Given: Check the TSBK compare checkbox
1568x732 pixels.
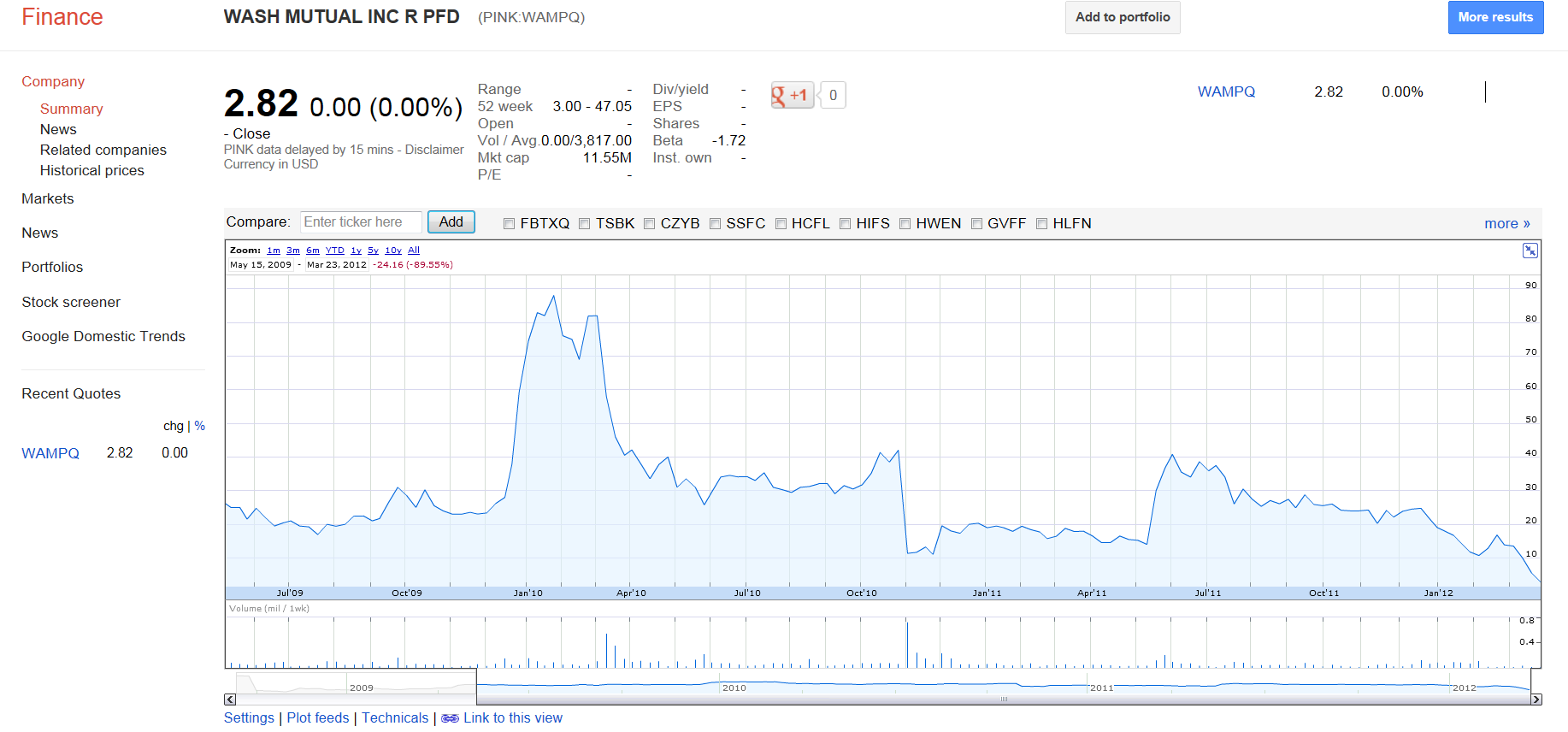Looking at the screenshot, I should point(585,224).
